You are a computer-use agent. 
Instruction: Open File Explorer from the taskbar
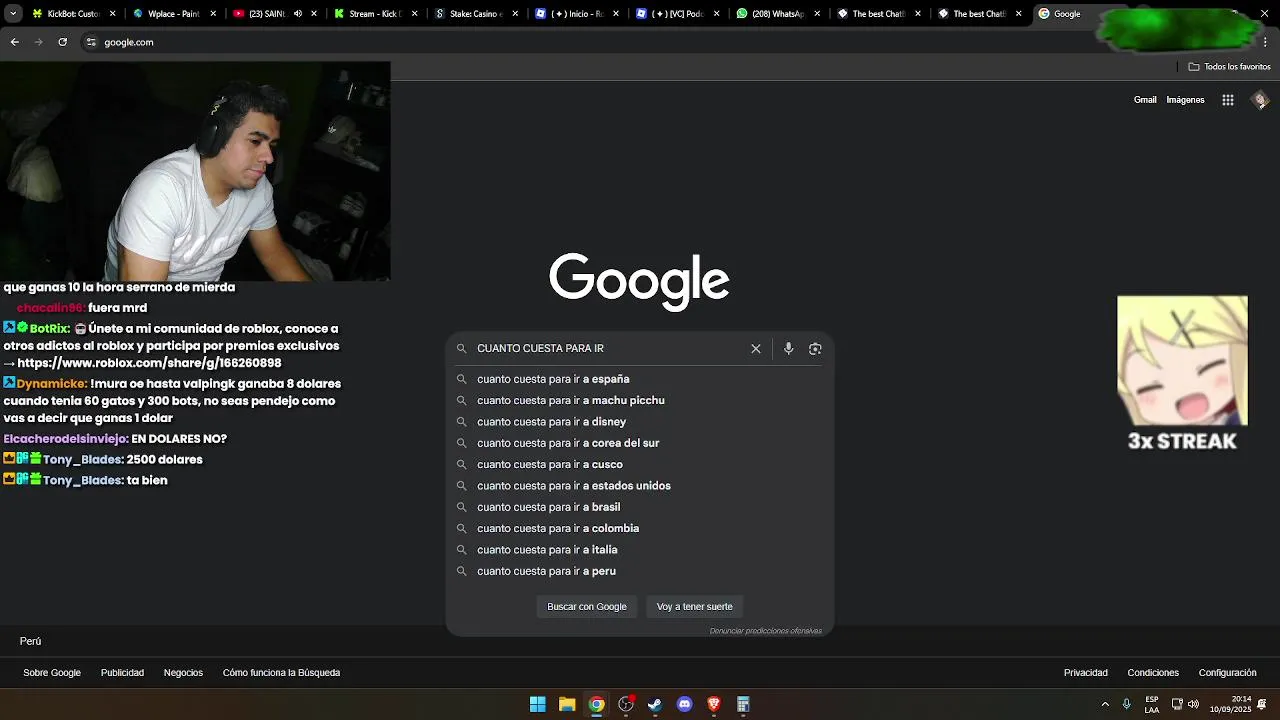tap(567, 704)
